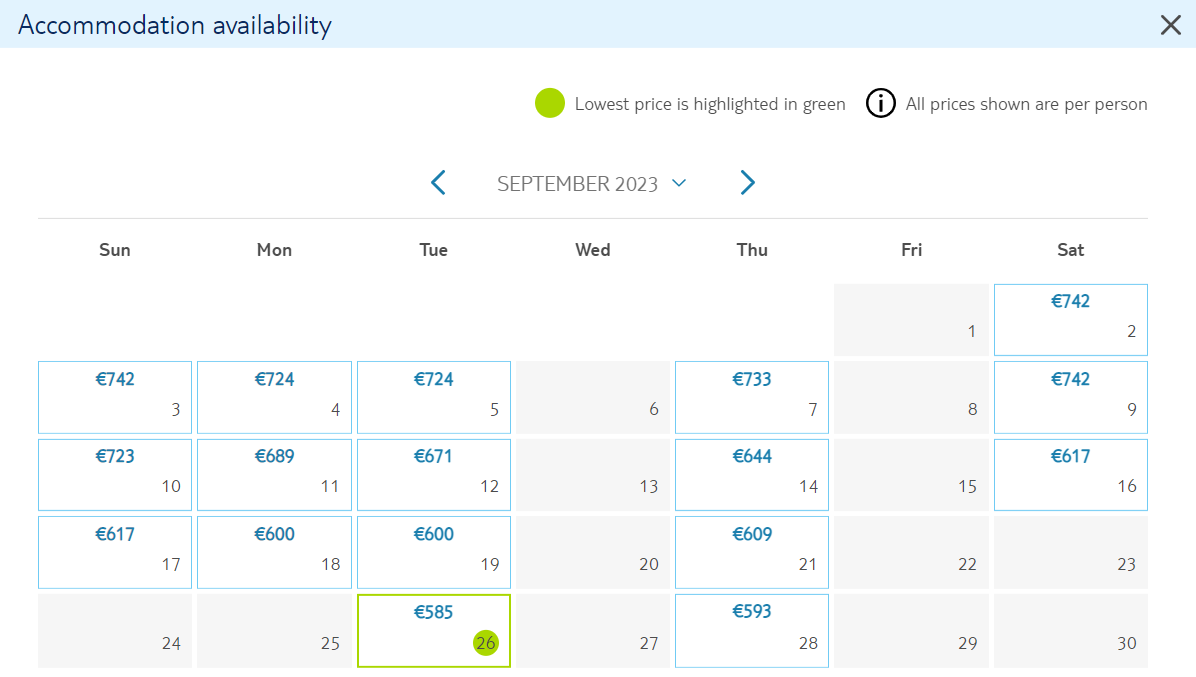Pick September 21 at €609
Viewport: 1196px width, 677px height.
click(x=752, y=552)
